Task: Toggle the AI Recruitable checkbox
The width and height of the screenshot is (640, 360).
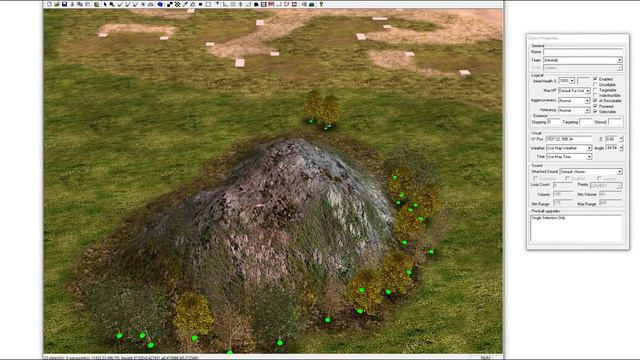Action: coord(595,100)
